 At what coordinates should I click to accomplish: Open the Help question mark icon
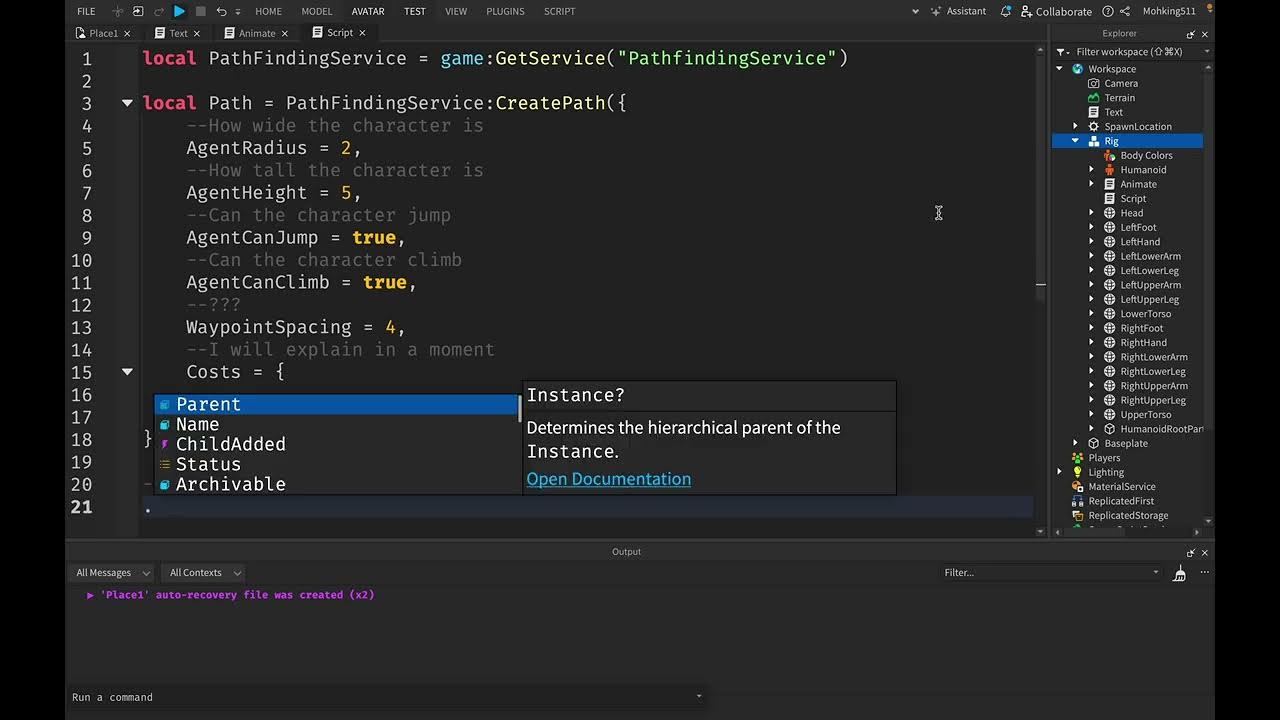click(1108, 11)
